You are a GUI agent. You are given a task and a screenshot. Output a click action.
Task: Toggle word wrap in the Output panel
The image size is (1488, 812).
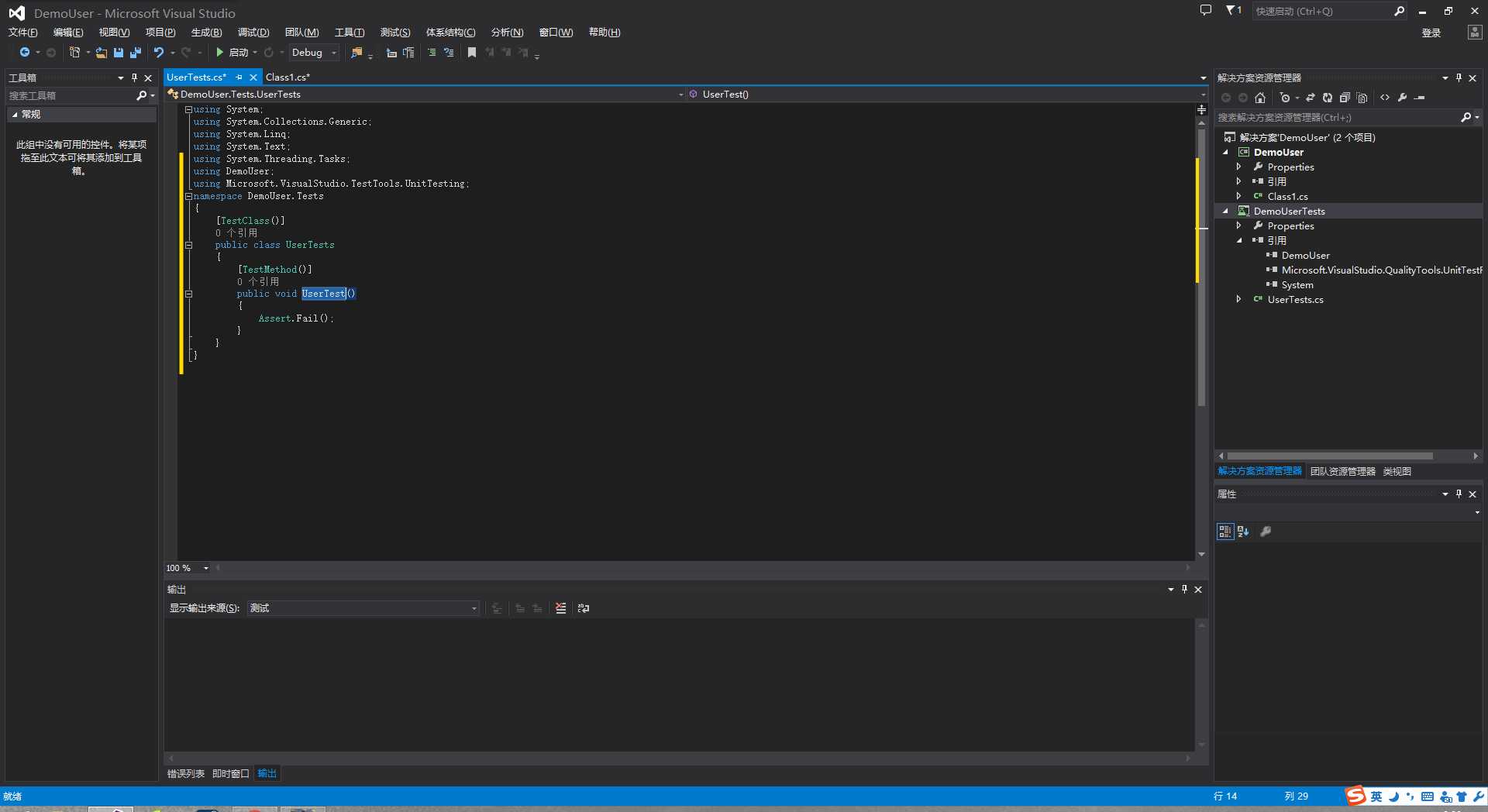(x=584, y=608)
